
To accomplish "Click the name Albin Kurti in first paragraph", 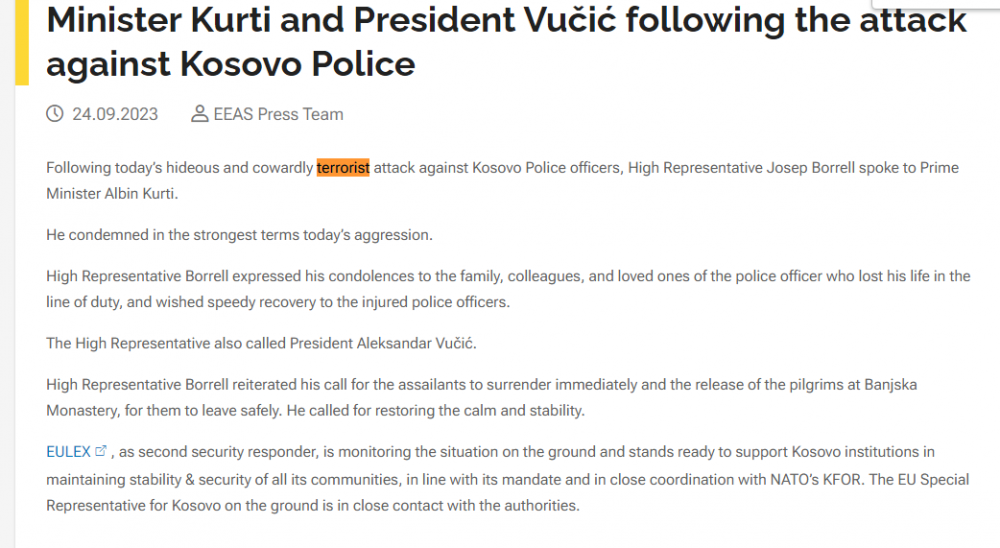I will tap(140, 193).
